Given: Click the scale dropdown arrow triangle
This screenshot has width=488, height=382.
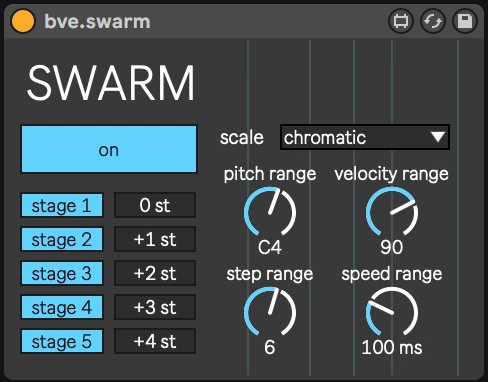Looking at the screenshot, I should [x=437, y=137].
